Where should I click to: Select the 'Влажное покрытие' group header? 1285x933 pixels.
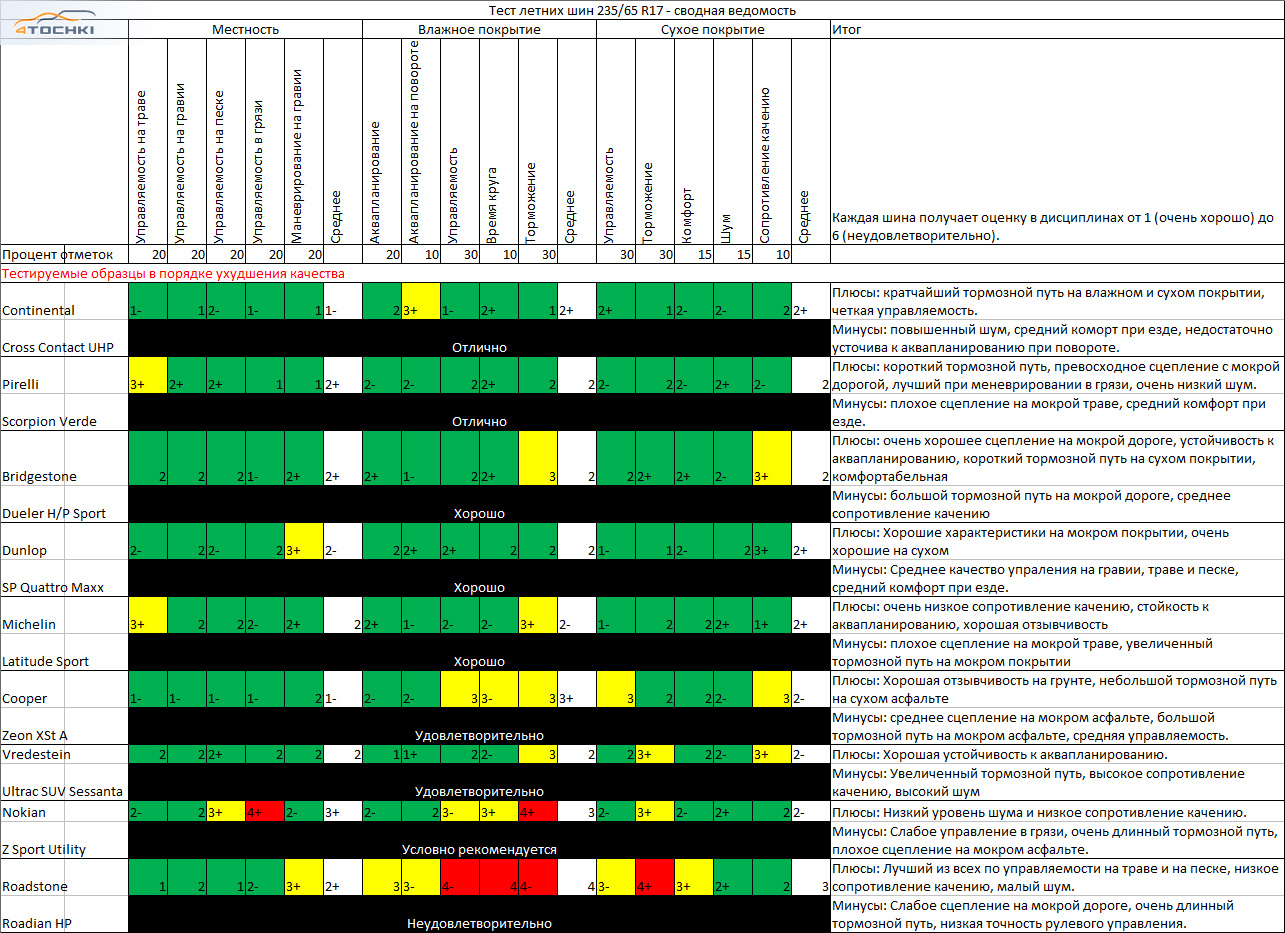tap(479, 30)
